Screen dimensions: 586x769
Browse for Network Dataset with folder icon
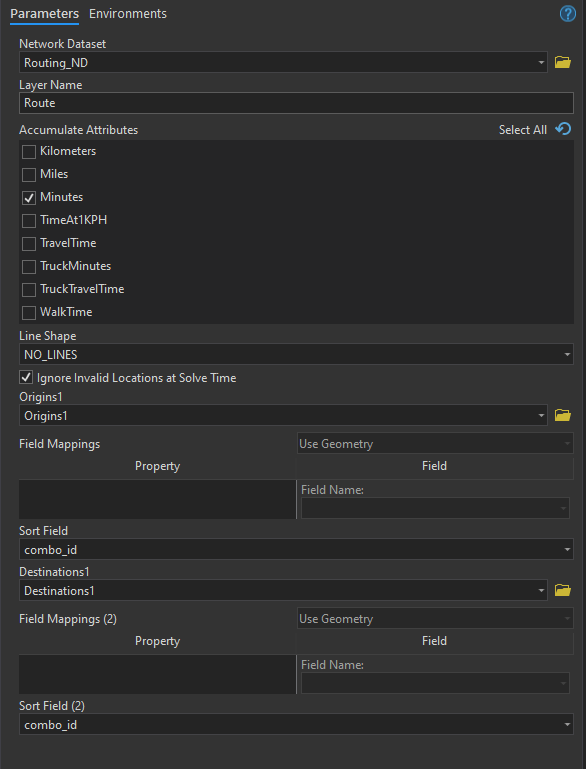562,62
